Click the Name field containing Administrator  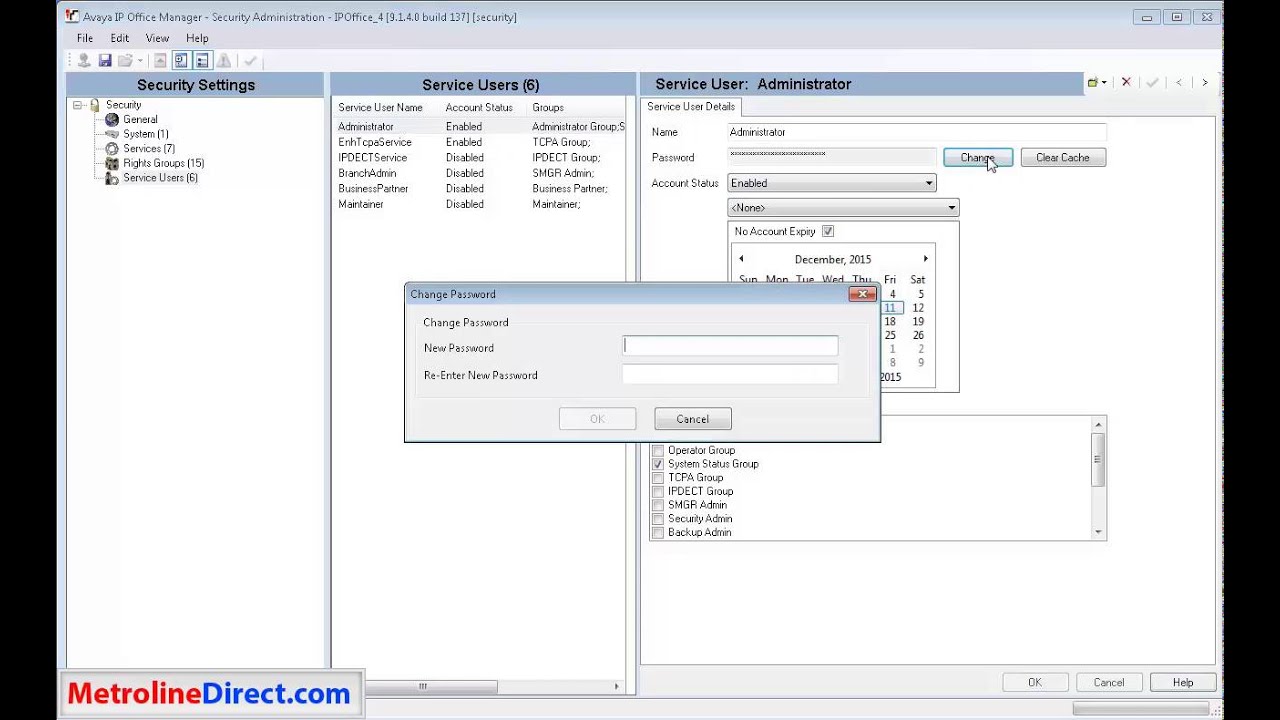(x=917, y=132)
